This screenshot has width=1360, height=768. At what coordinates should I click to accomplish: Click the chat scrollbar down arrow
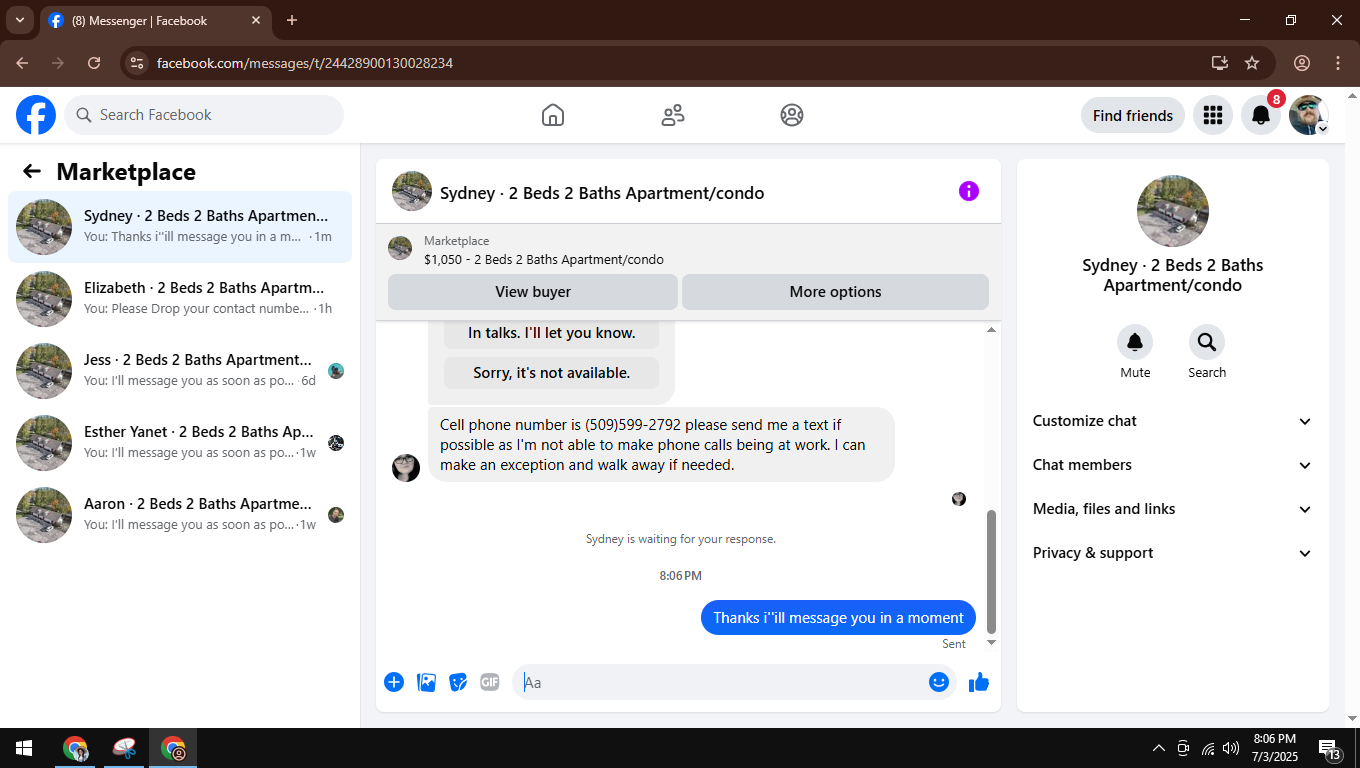[x=992, y=642]
